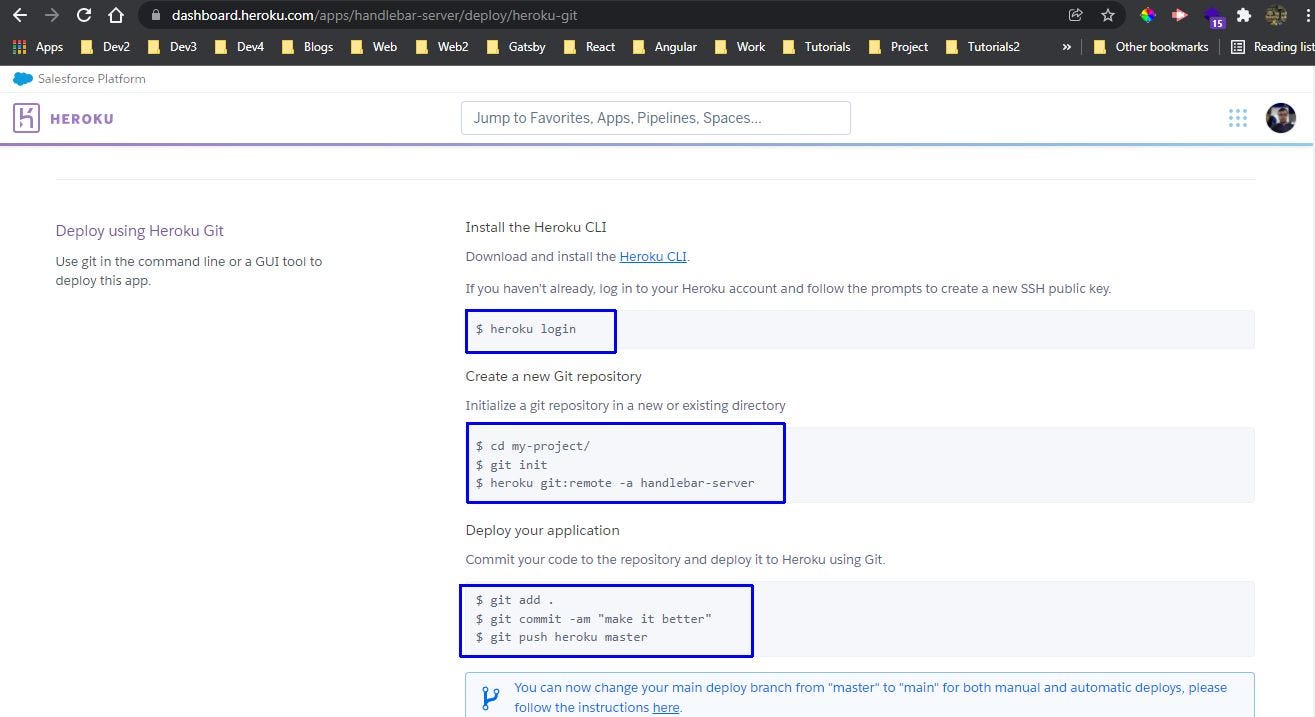
Task: Click the share page icon in address bar
Action: [x=1075, y=15]
